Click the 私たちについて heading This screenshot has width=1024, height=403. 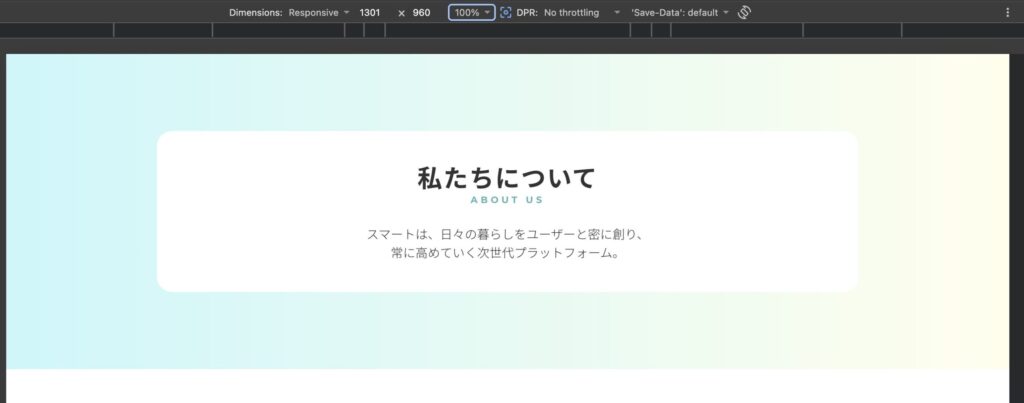tap(507, 178)
